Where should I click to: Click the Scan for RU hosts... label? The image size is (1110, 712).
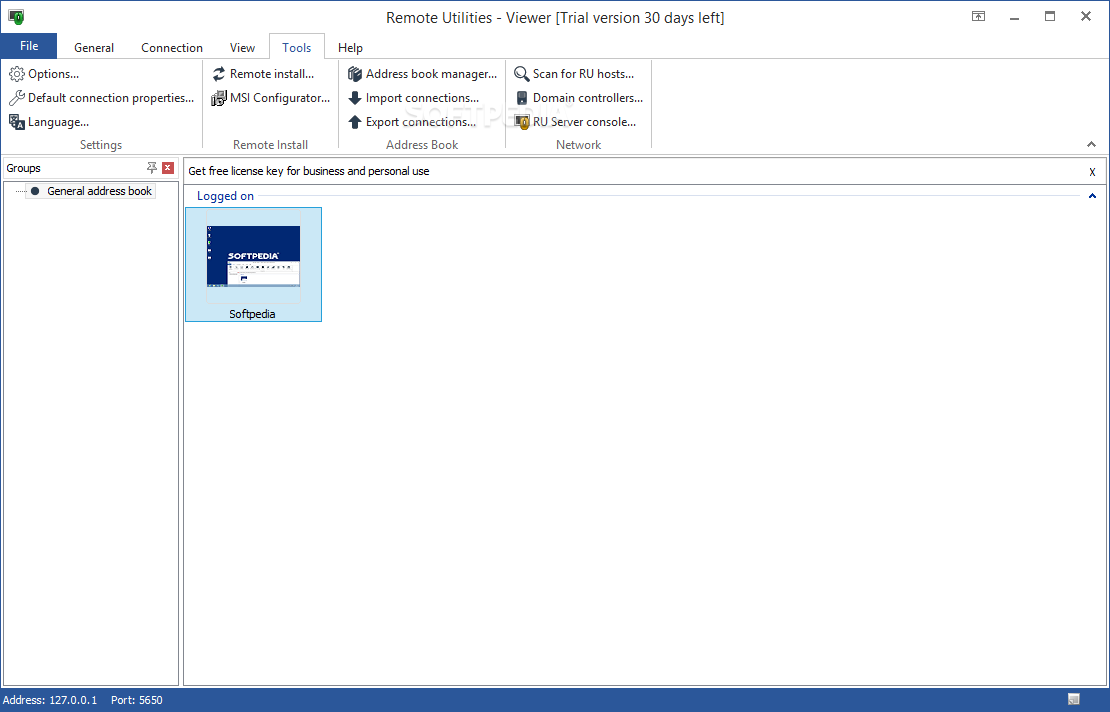point(583,74)
